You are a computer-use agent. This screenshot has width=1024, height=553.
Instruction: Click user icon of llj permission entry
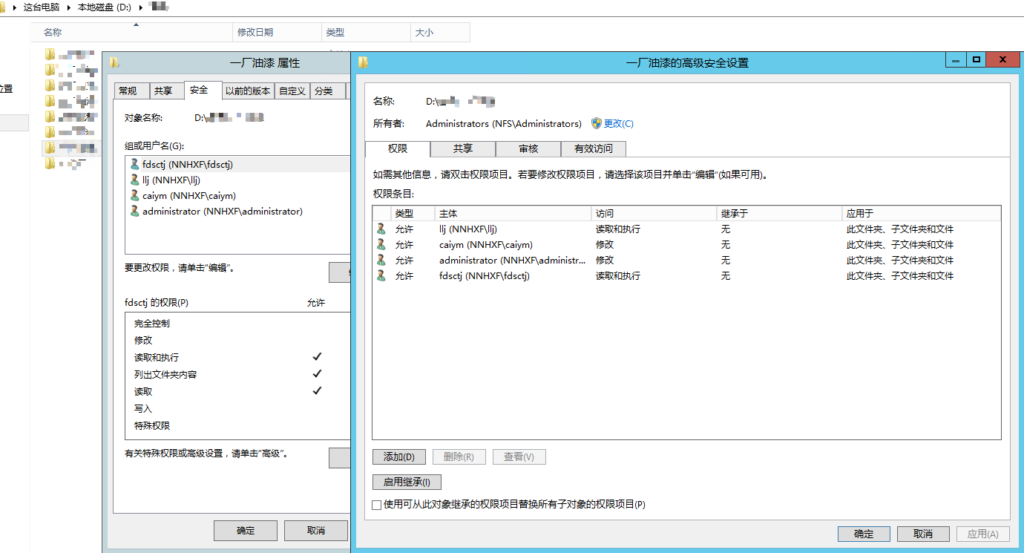(381, 229)
